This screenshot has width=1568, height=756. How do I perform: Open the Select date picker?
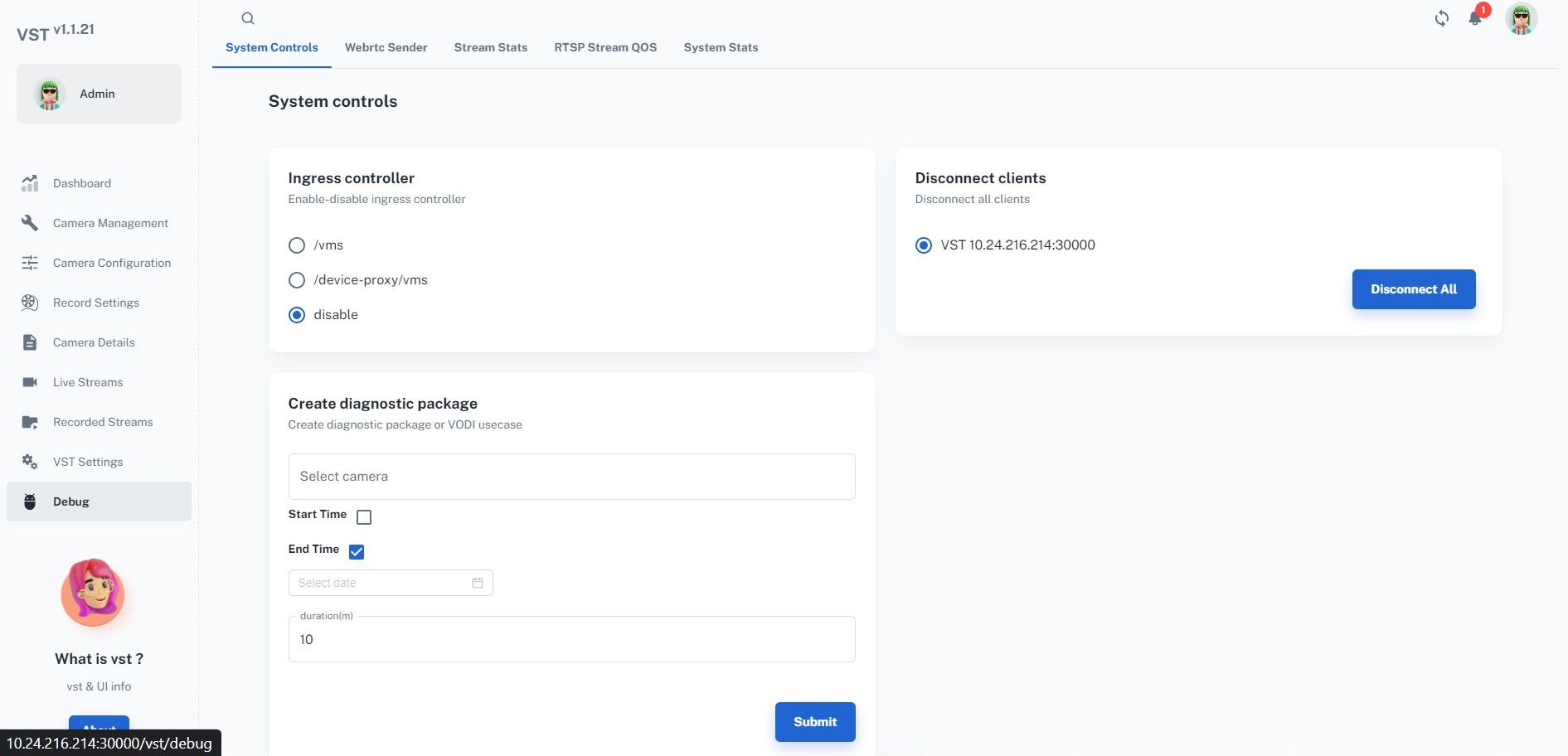(390, 583)
